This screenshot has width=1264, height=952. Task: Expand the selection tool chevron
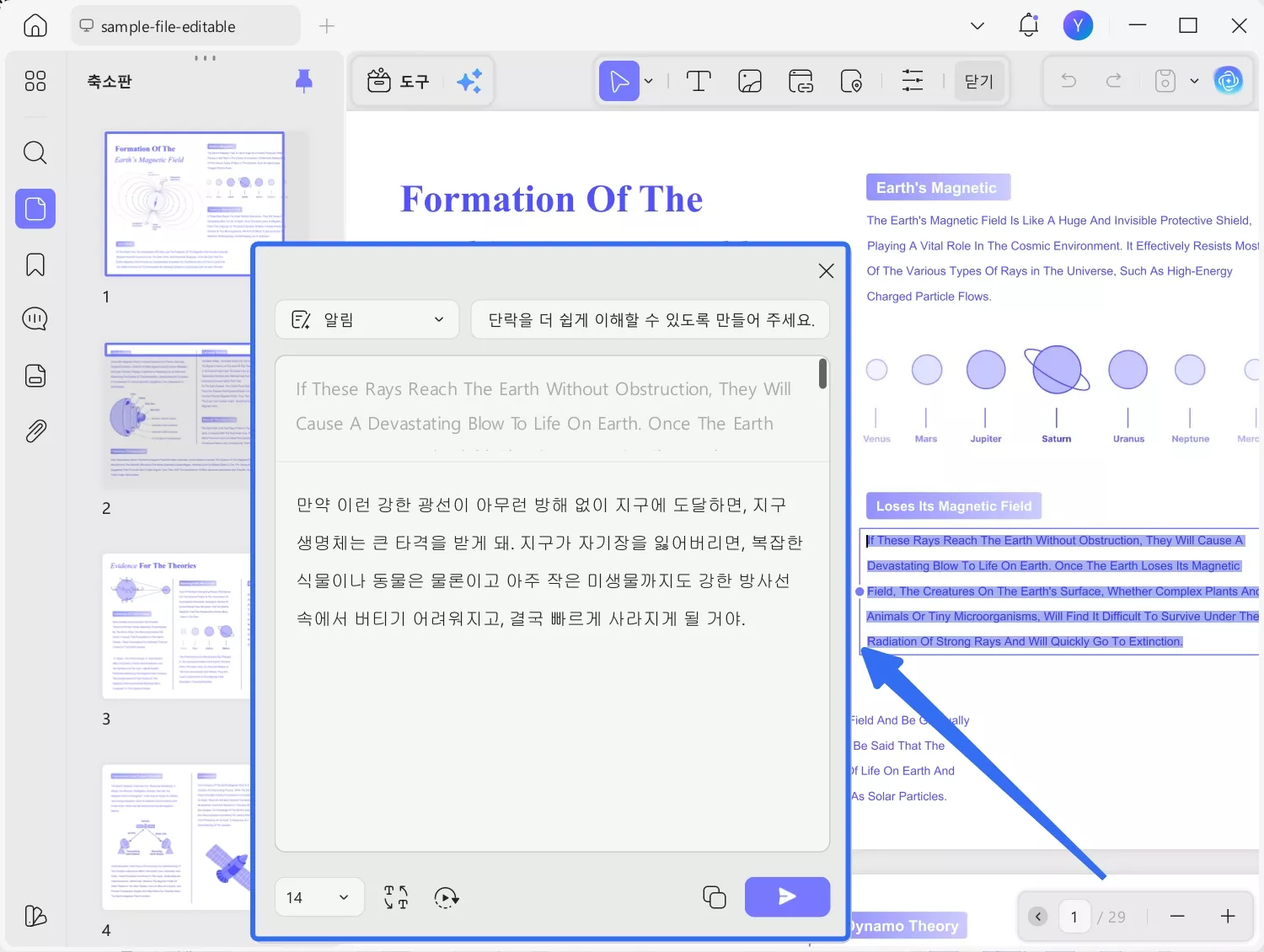click(x=648, y=81)
